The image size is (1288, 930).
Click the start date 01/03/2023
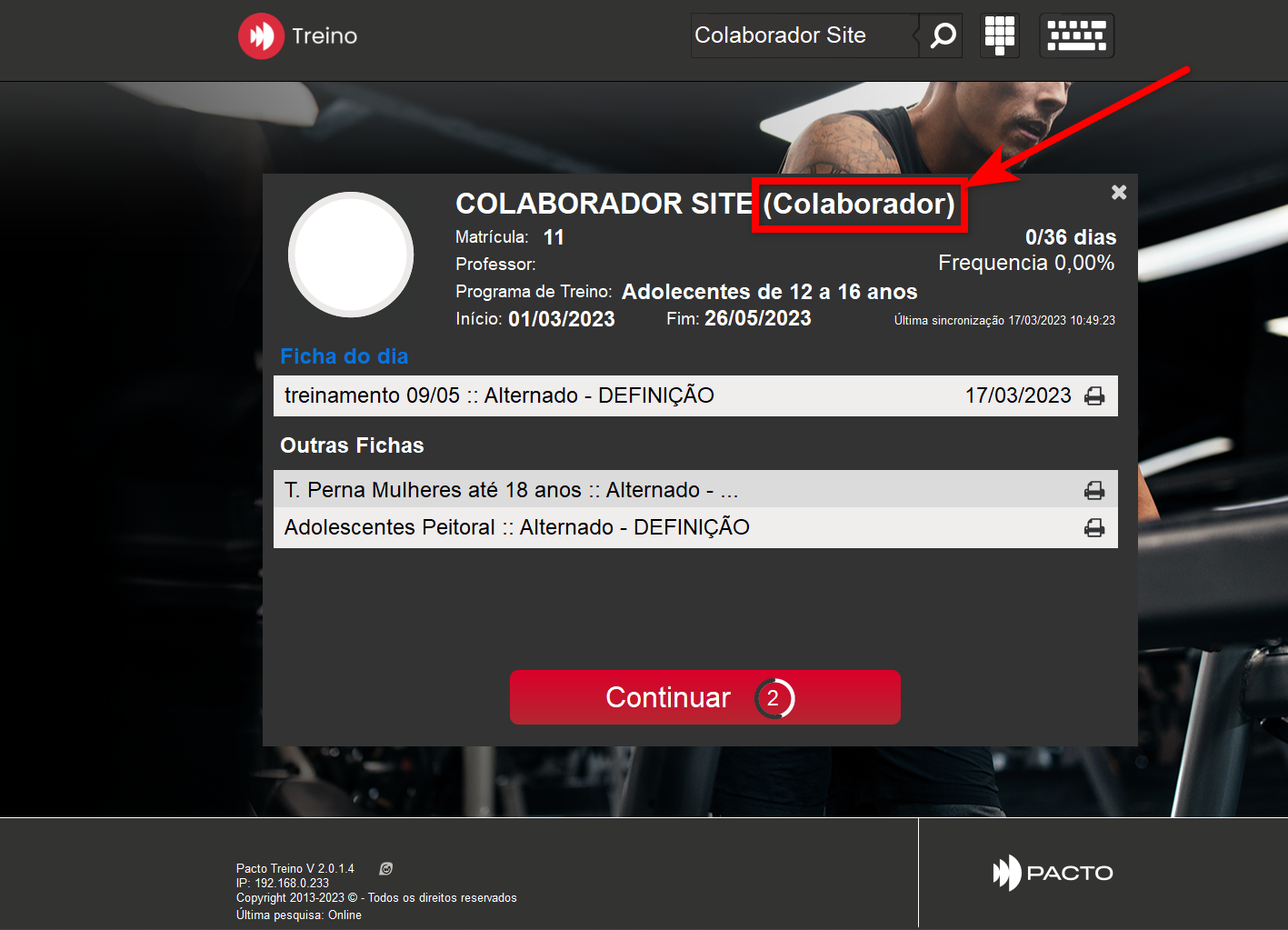pyautogui.click(x=562, y=319)
